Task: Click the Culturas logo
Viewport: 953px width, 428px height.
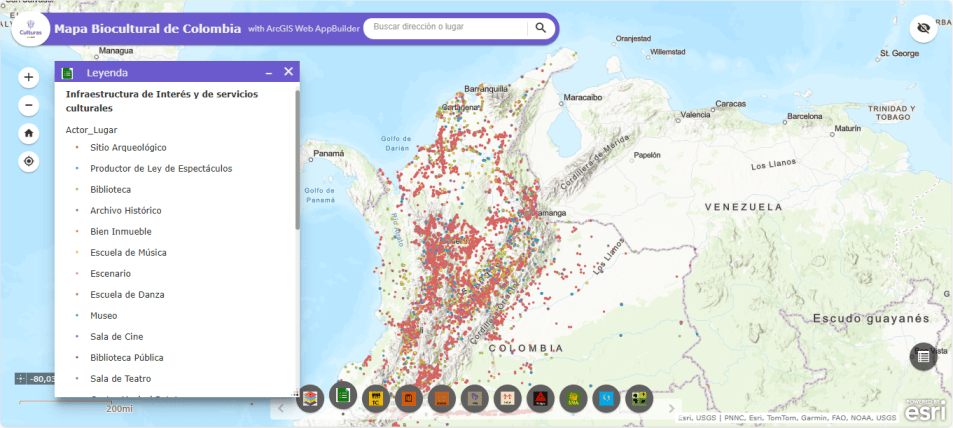Action: tap(31, 28)
